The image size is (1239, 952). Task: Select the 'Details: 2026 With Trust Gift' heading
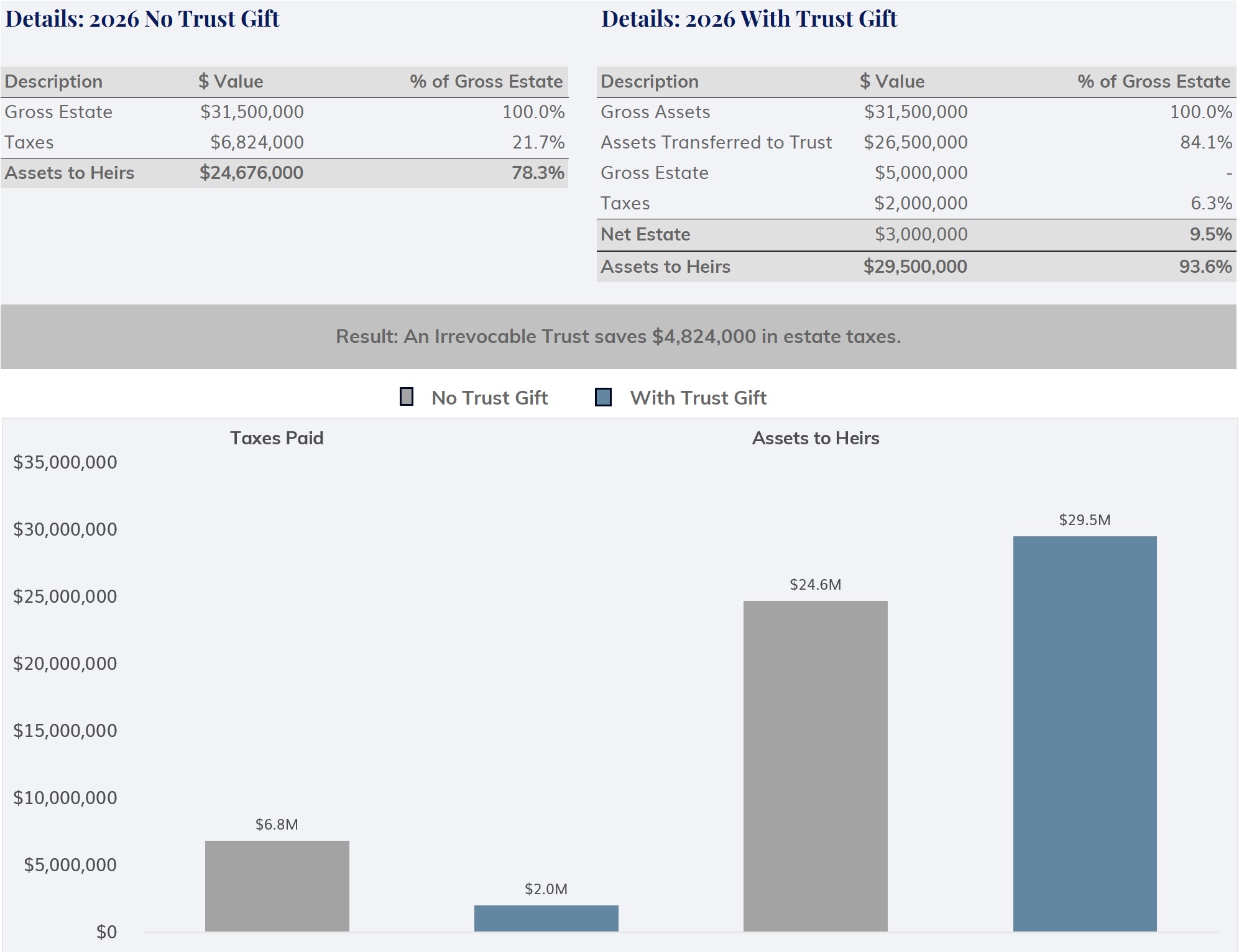click(x=749, y=19)
